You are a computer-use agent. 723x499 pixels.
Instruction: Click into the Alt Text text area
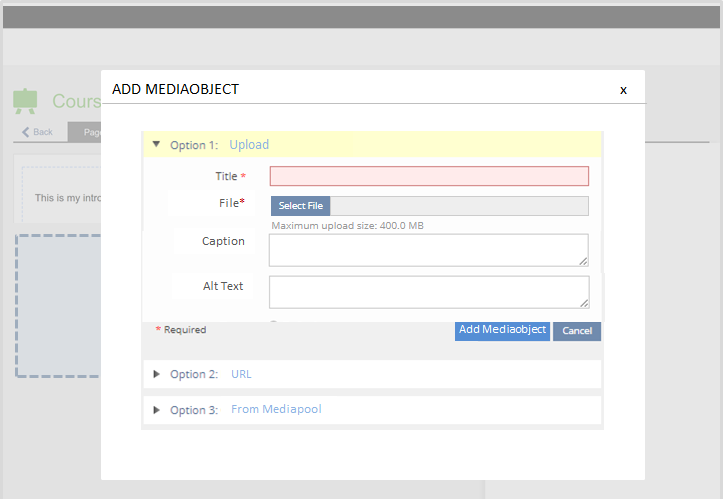click(x=428, y=292)
